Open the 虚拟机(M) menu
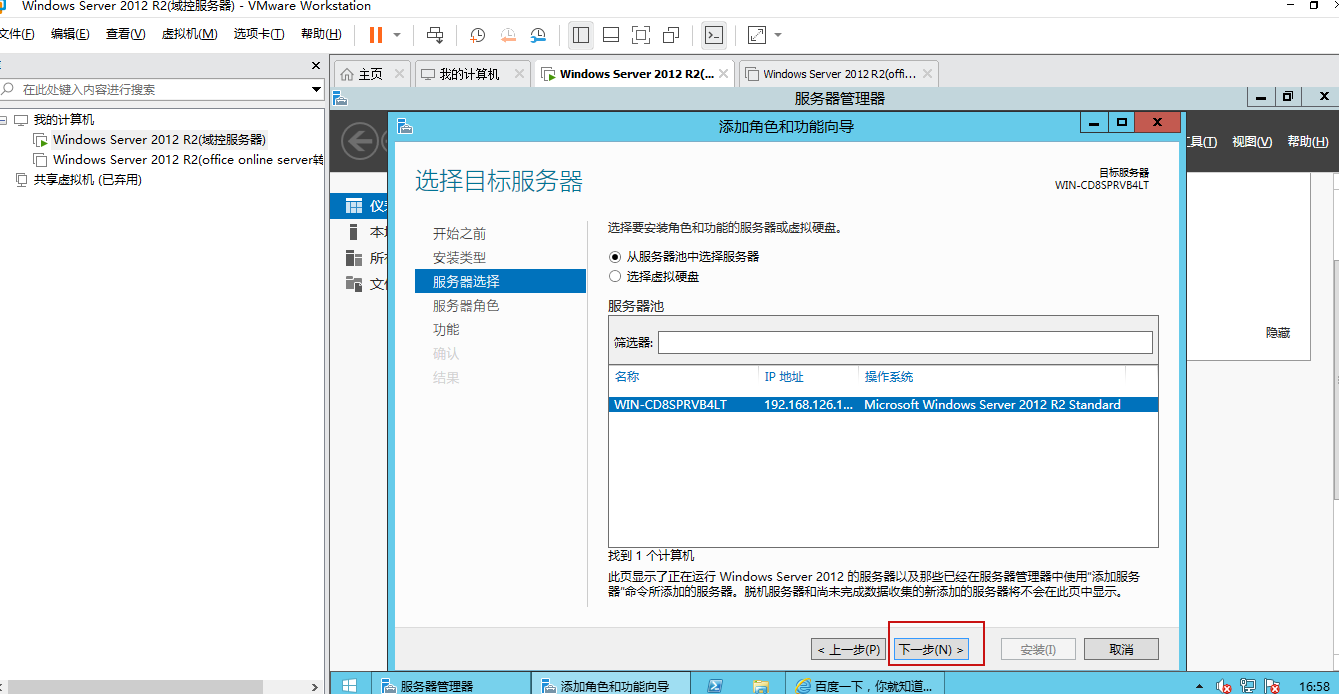 [x=189, y=34]
